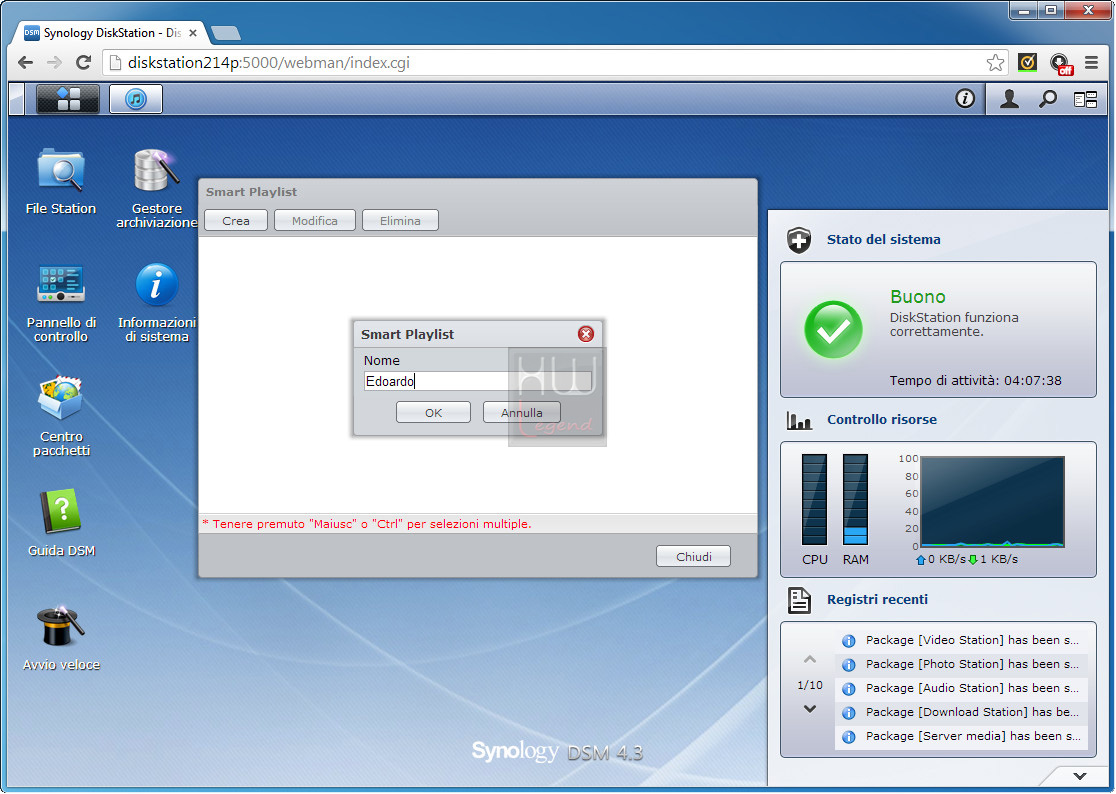Click the Registri recenti document icon

click(x=799, y=600)
